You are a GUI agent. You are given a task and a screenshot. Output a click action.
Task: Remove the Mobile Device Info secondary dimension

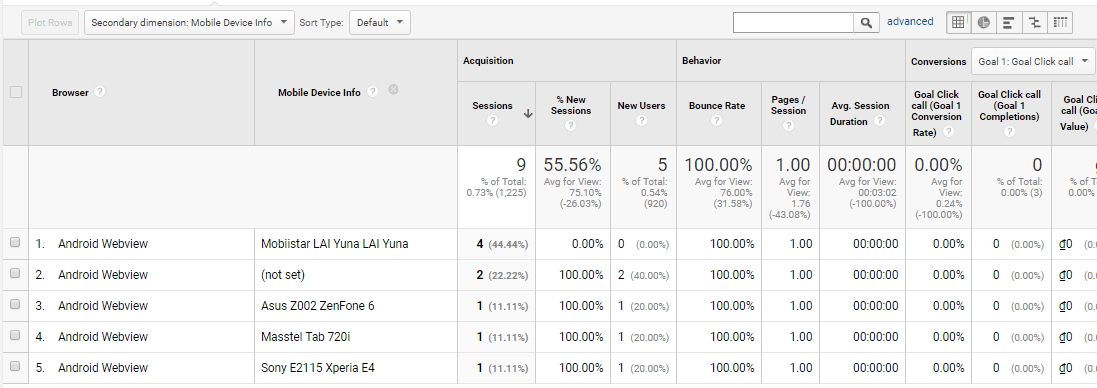(x=393, y=89)
